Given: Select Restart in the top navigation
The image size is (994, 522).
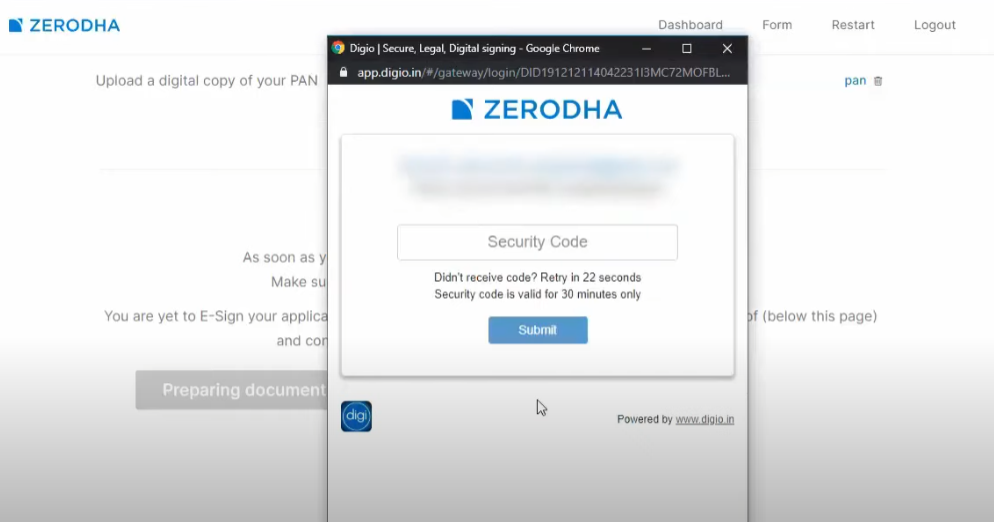Looking at the screenshot, I should (x=853, y=25).
